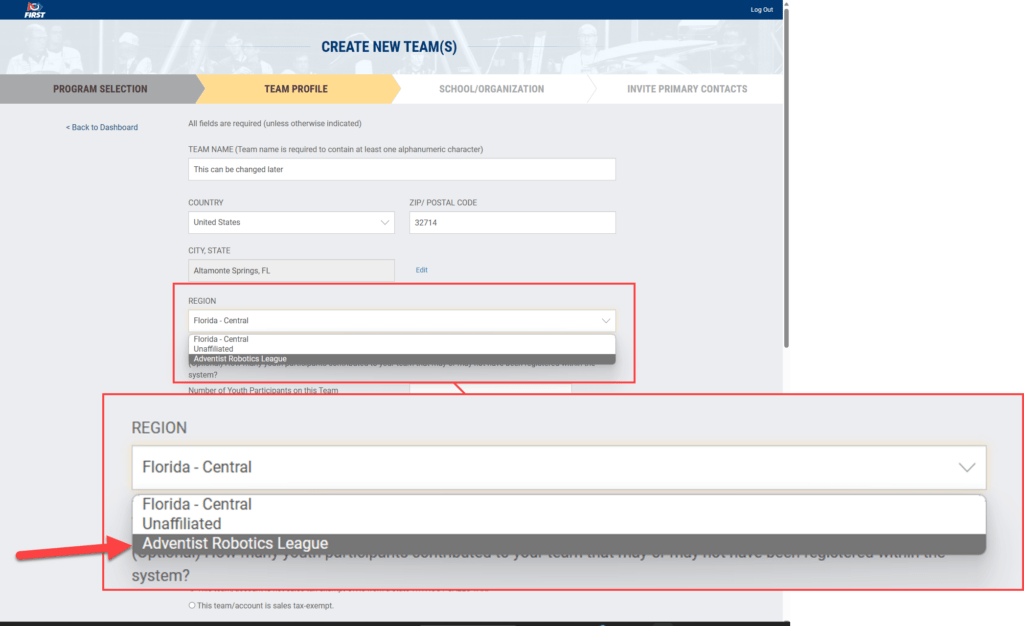Click into the Team Name input field
Viewport: 1024px width, 626px height.
click(x=402, y=169)
